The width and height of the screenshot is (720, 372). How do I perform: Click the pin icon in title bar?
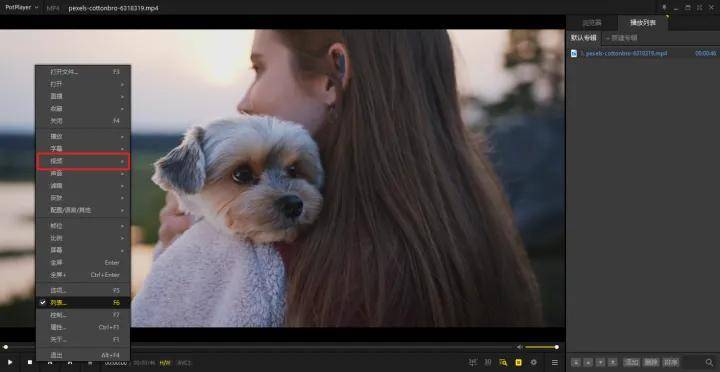point(664,7)
